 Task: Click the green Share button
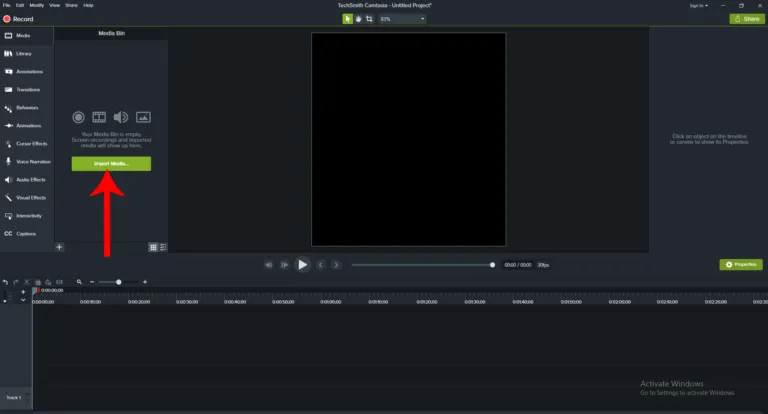point(746,18)
